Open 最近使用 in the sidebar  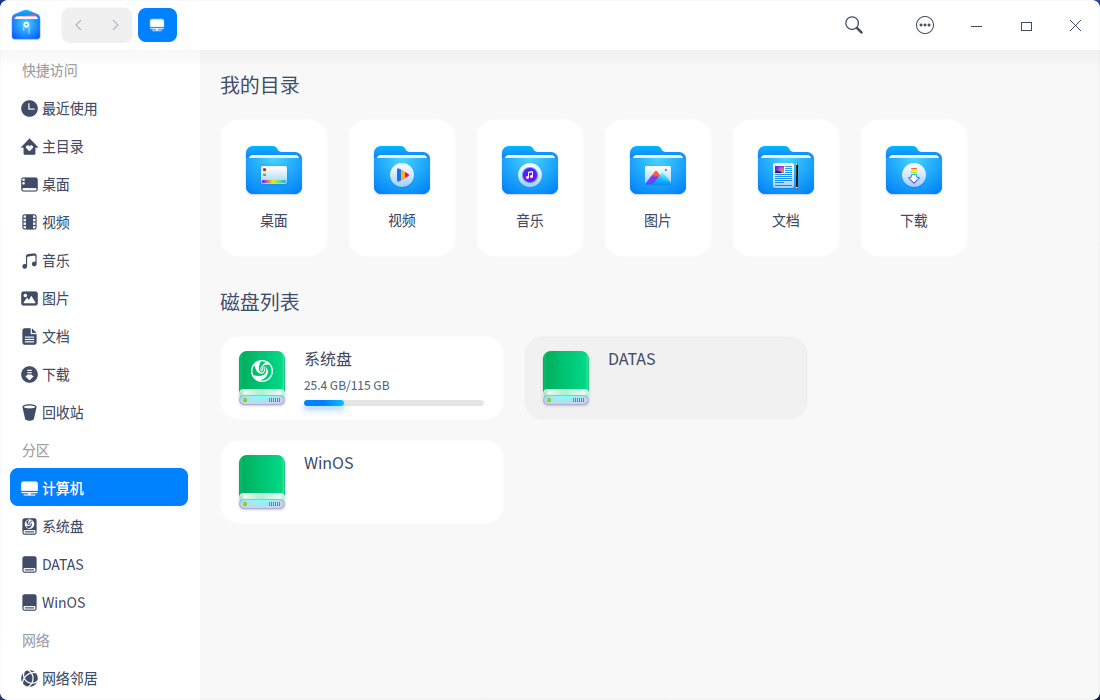tap(99, 109)
